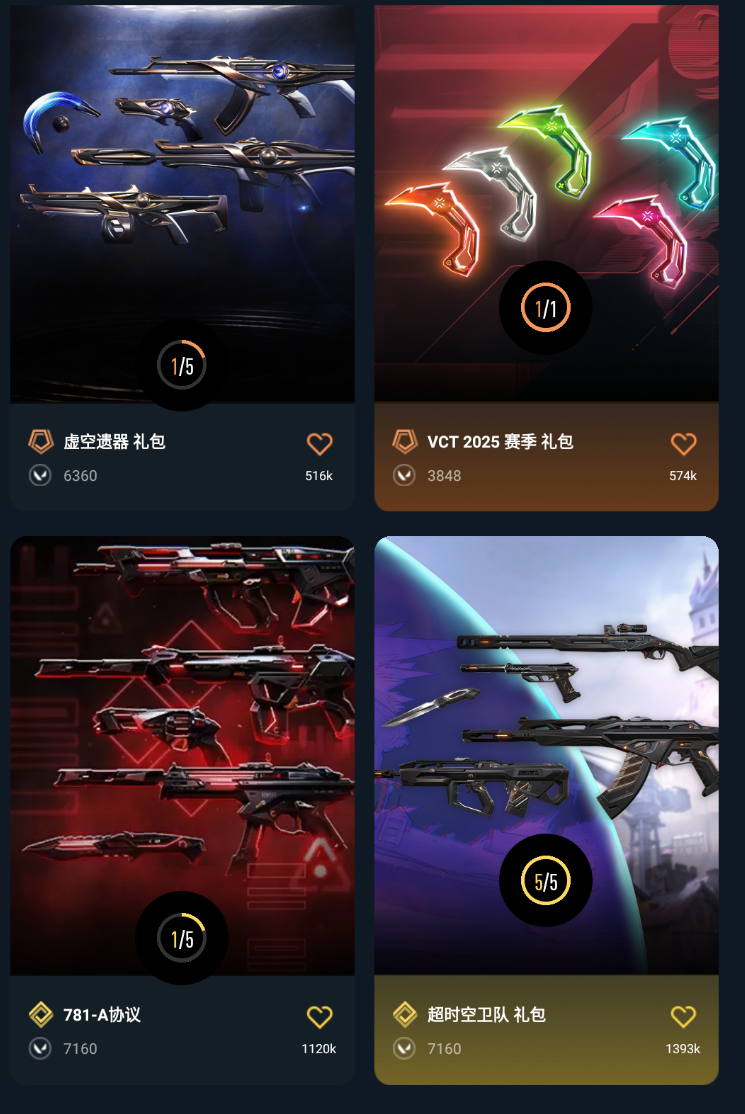Open the 超时空卫队 礼包 title link
The width and height of the screenshot is (745, 1114).
(486, 1015)
